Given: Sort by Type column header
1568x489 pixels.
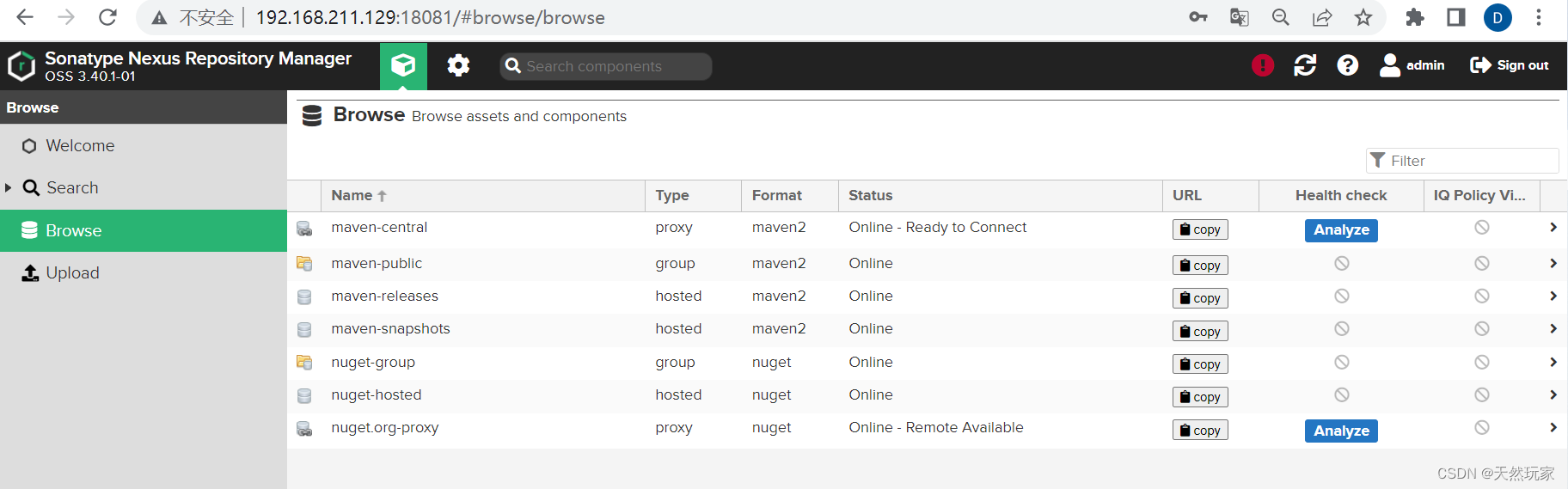Looking at the screenshot, I should 693,195.
